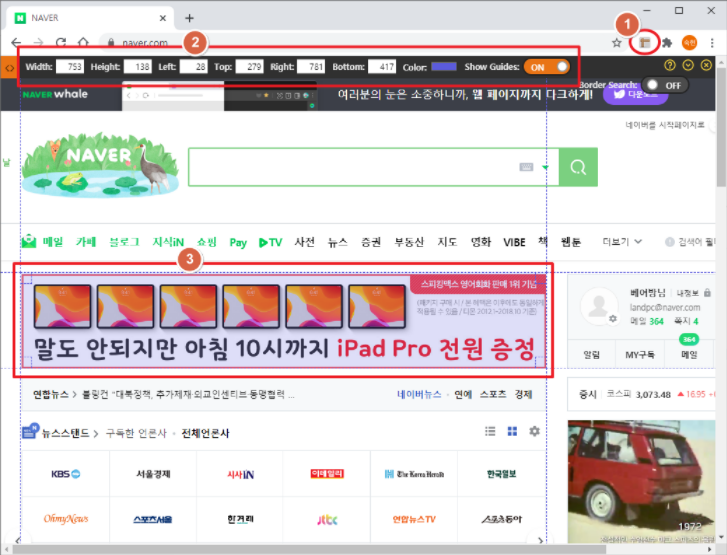Open the 한겨레 press logo
Screen dimensions: 727x555
click(x=240, y=520)
